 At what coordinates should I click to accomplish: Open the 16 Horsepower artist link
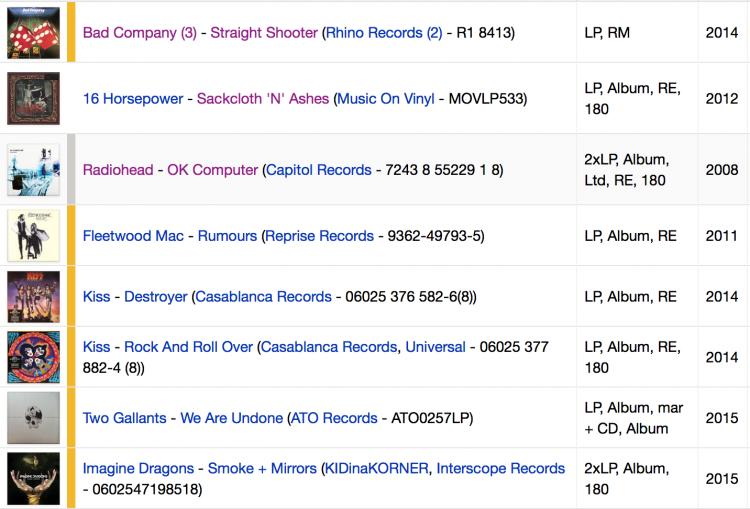click(133, 99)
